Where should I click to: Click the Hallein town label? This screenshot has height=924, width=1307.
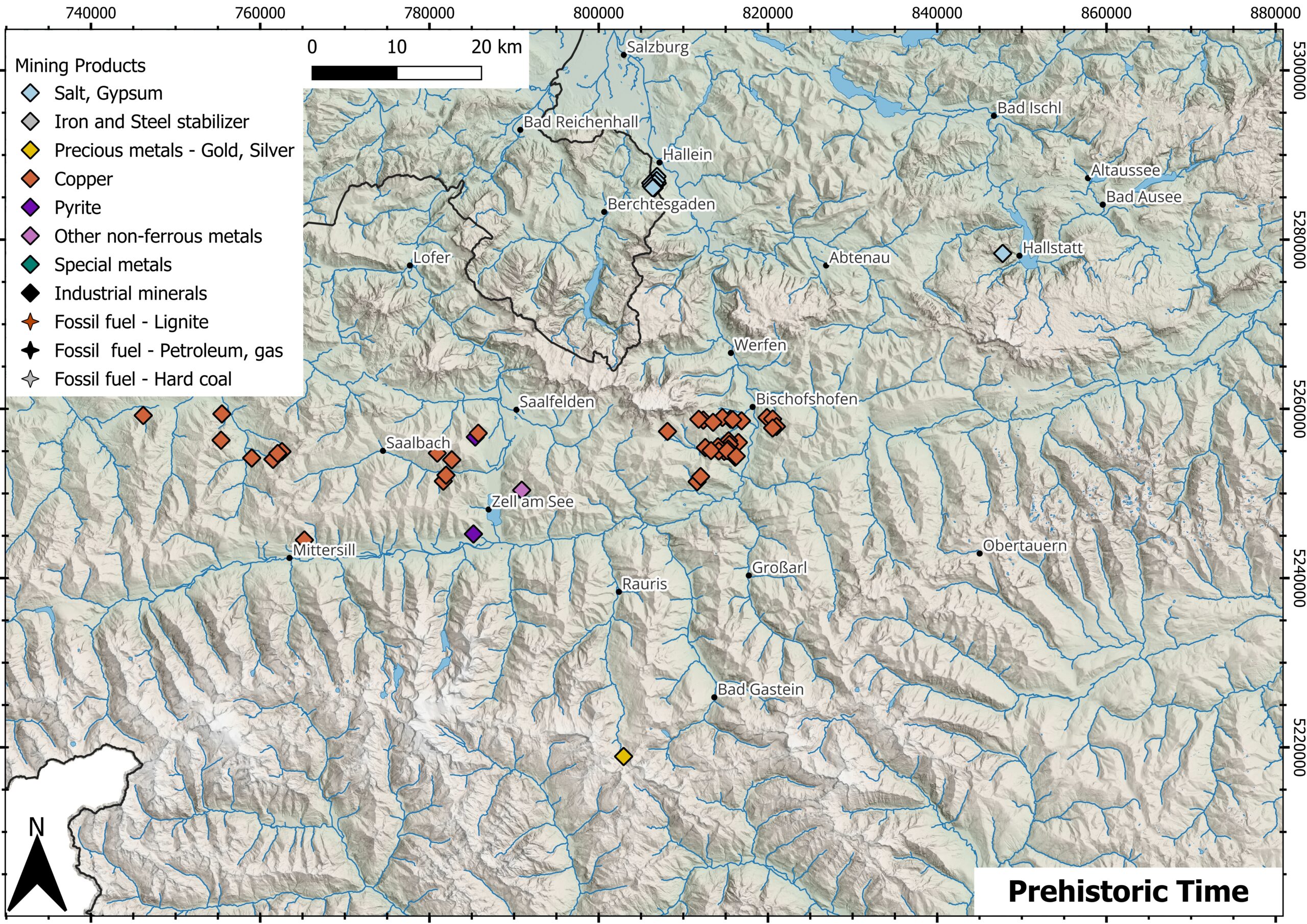(x=687, y=154)
